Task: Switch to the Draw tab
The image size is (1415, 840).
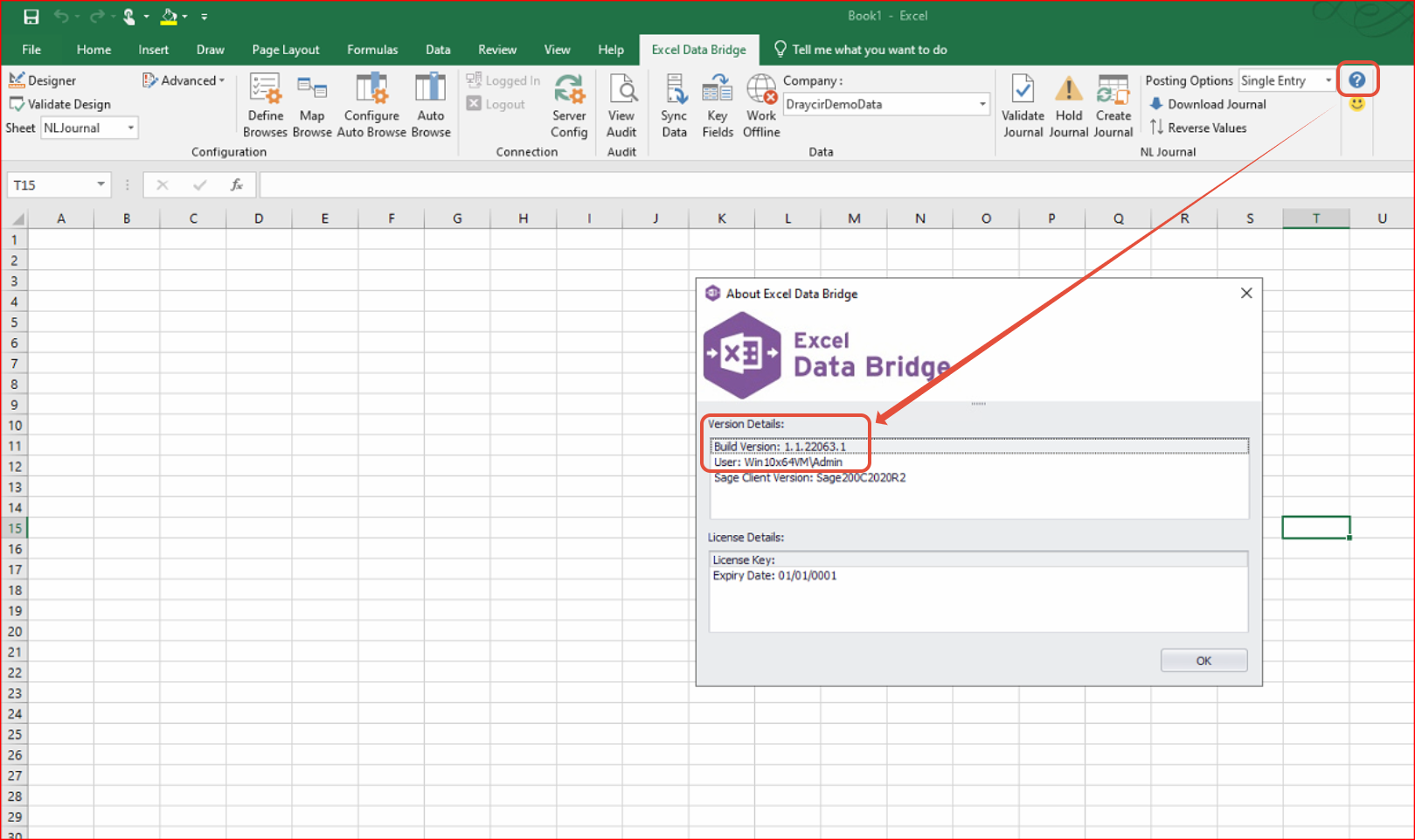Action: click(210, 50)
